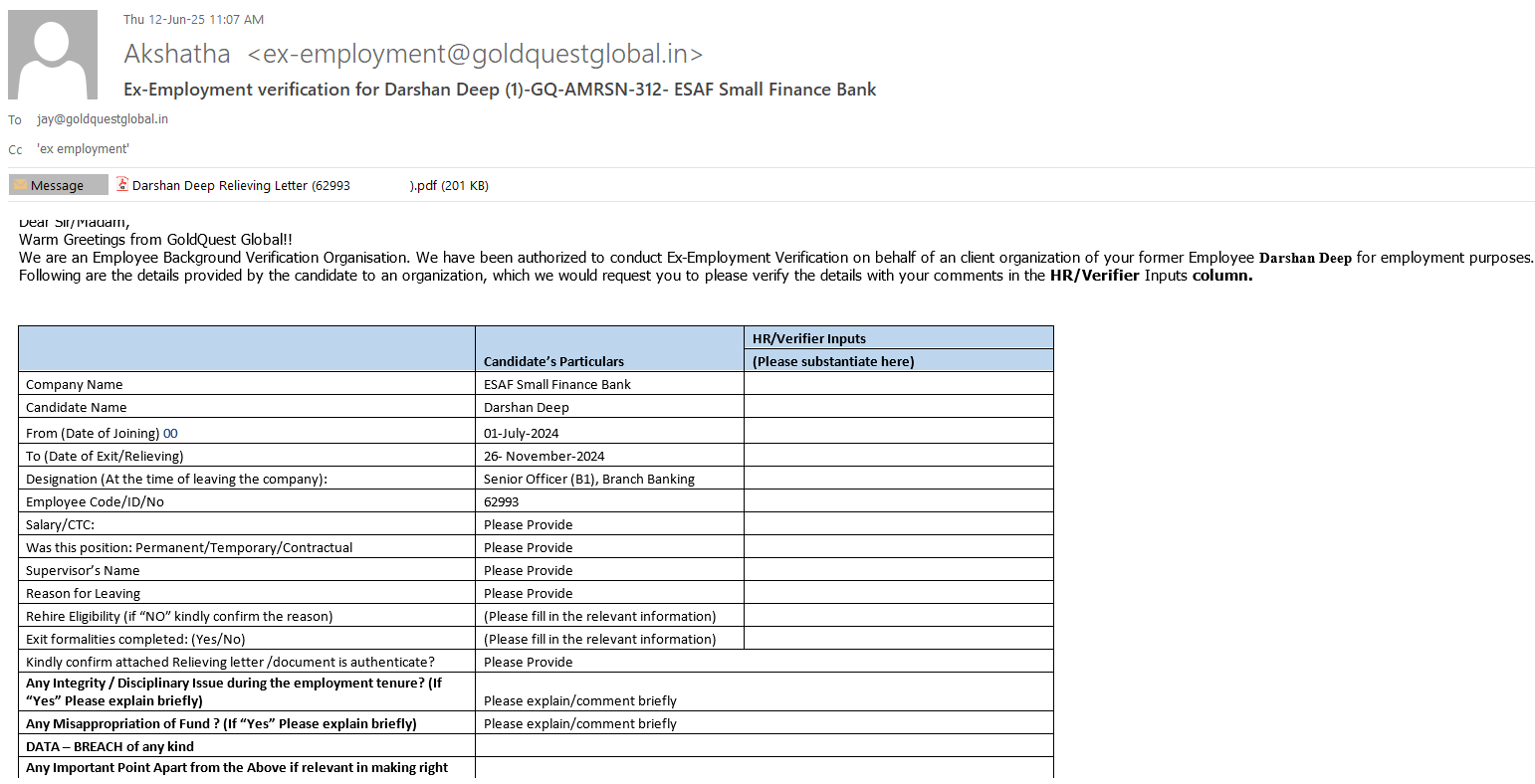Click the 'From (Date of Joining)' label
Screen dimensions: 1535x784
click(x=93, y=433)
